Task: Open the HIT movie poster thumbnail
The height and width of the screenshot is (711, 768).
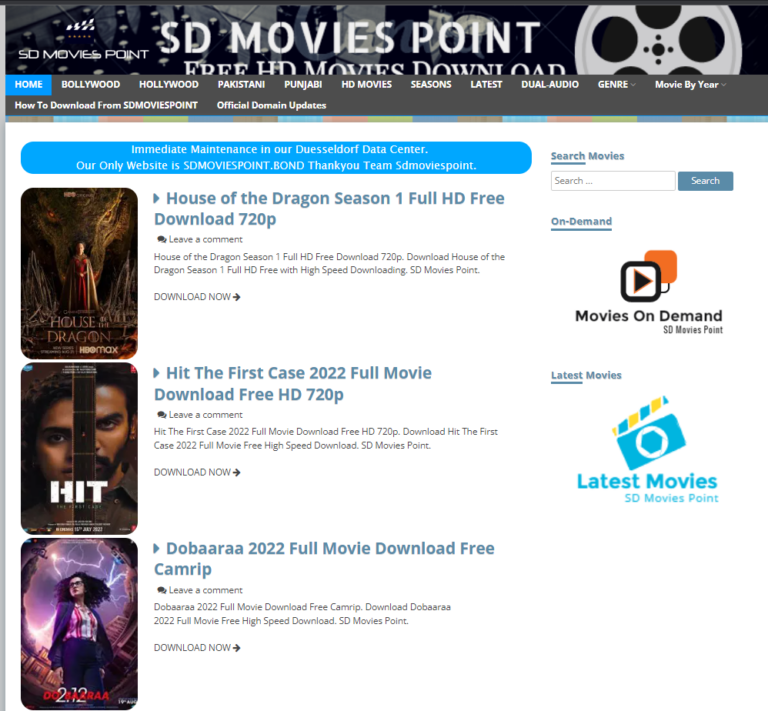Action: (79, 449)
